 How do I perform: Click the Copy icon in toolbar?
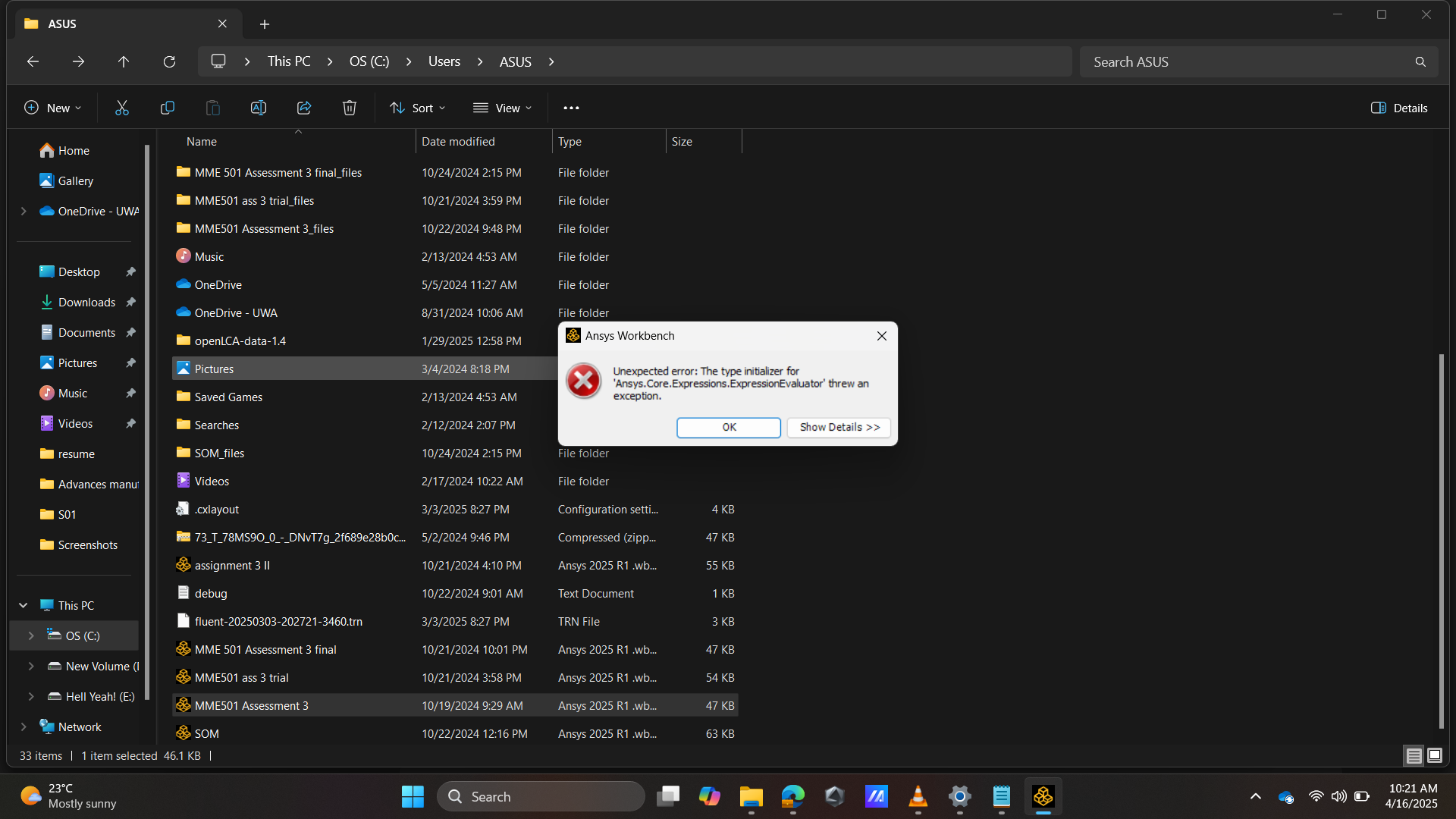click(168, 108)
